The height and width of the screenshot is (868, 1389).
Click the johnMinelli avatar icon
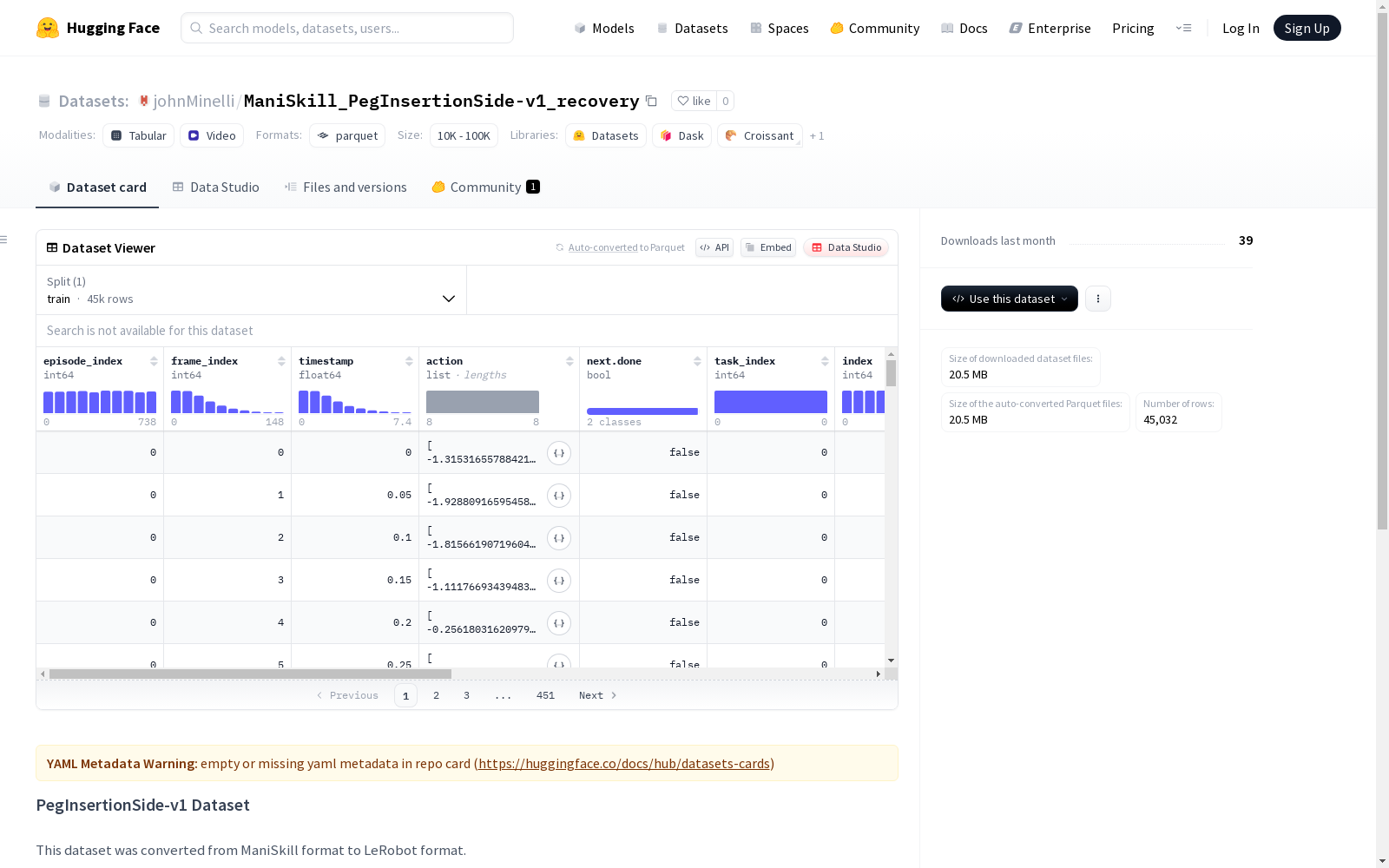coord(144,101)
